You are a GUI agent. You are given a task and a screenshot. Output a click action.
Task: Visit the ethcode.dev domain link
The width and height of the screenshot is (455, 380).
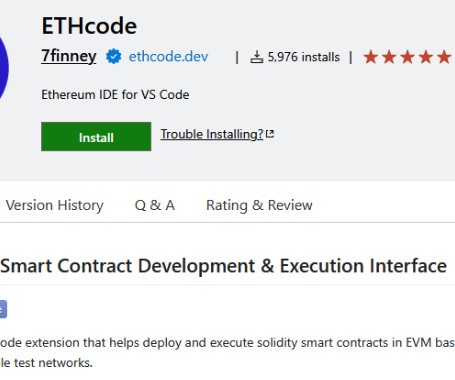click(168, 57)
